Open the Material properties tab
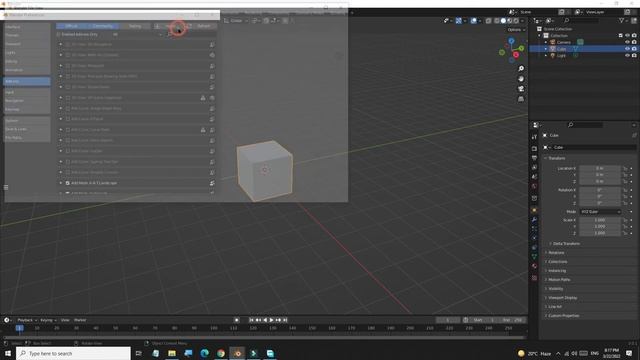 pyautogui.click(x=534, y=266)
